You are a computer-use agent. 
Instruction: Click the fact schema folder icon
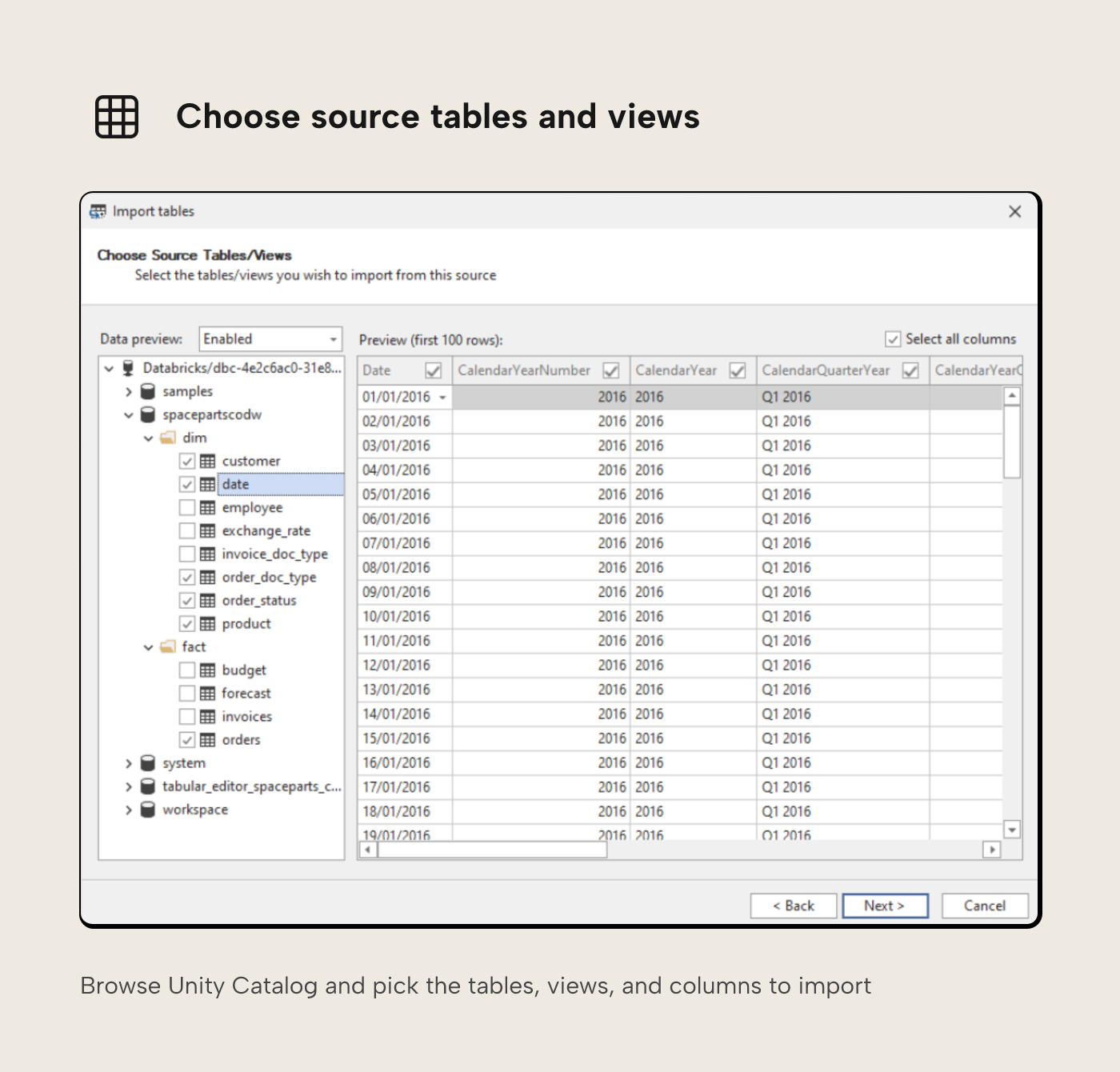pyautogui.click(x=168, y=646)
